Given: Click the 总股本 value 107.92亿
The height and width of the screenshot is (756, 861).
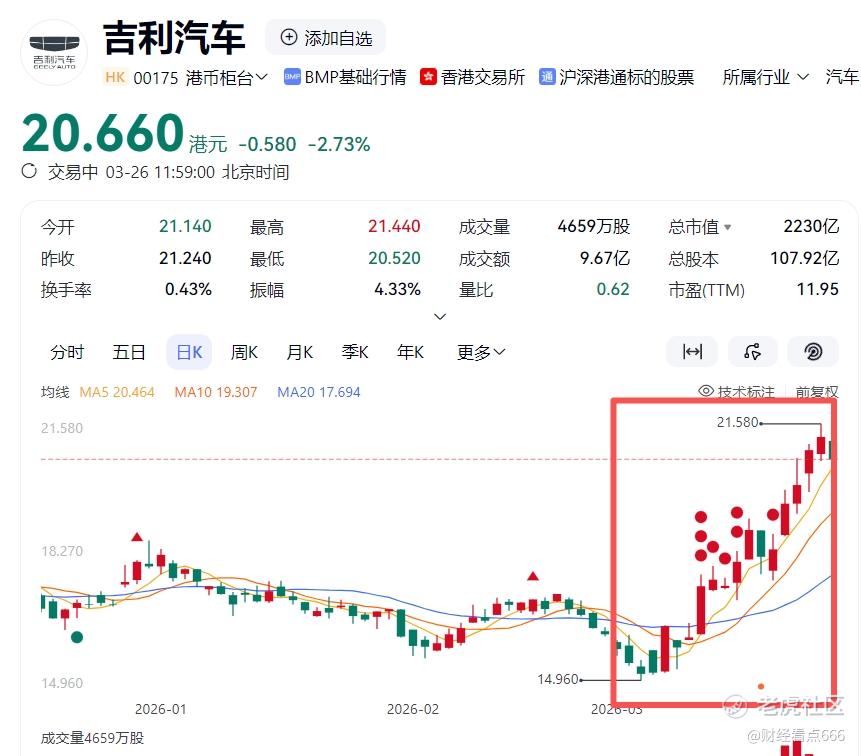Looking at the screenshot, I should click(x=804, y=258).
